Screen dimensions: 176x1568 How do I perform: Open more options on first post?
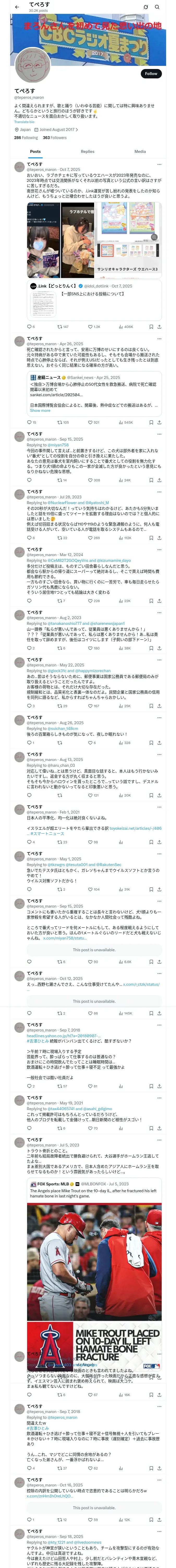pos(160,164)
